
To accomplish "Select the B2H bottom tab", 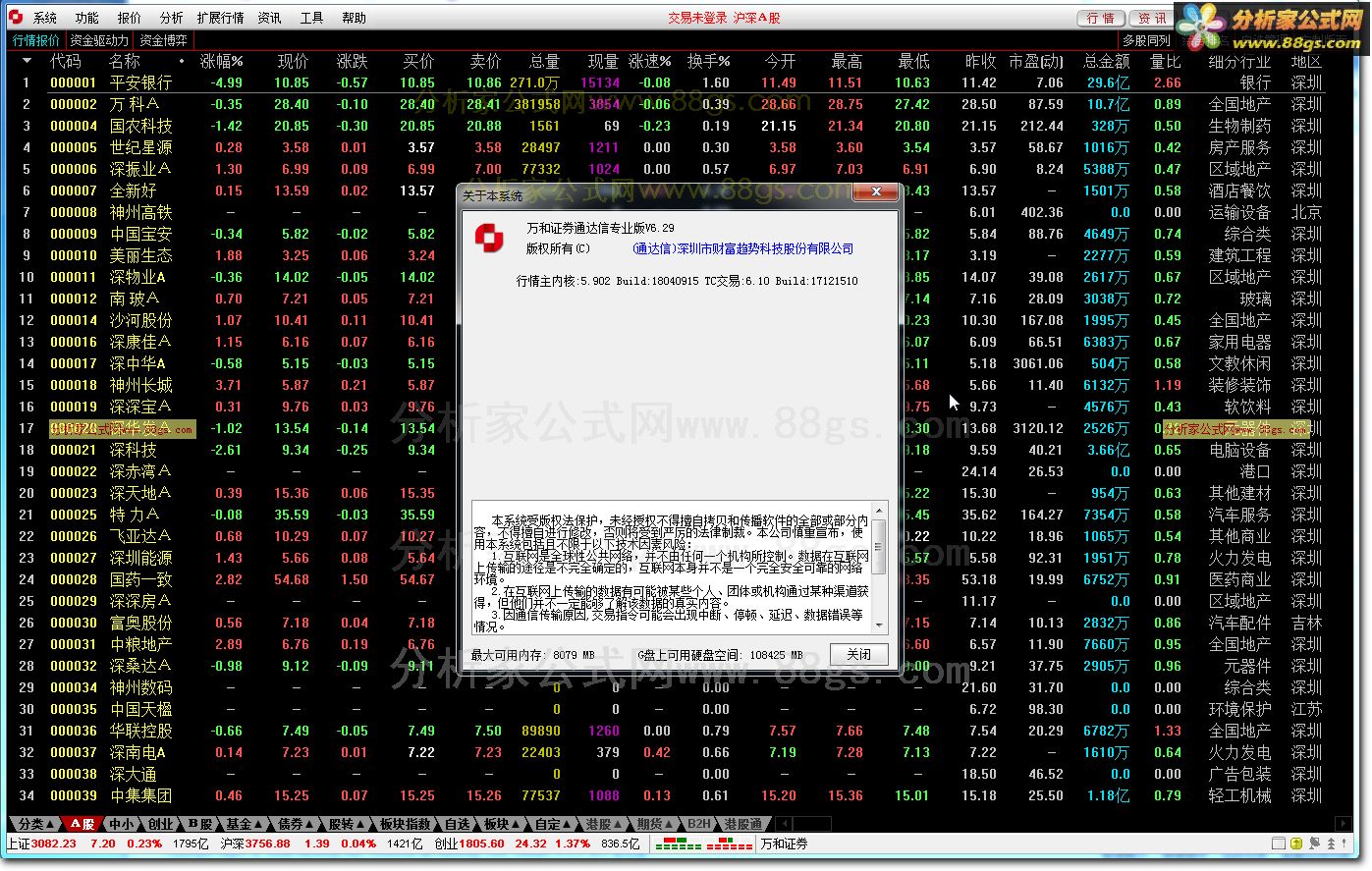I will (x=698, y=824).
